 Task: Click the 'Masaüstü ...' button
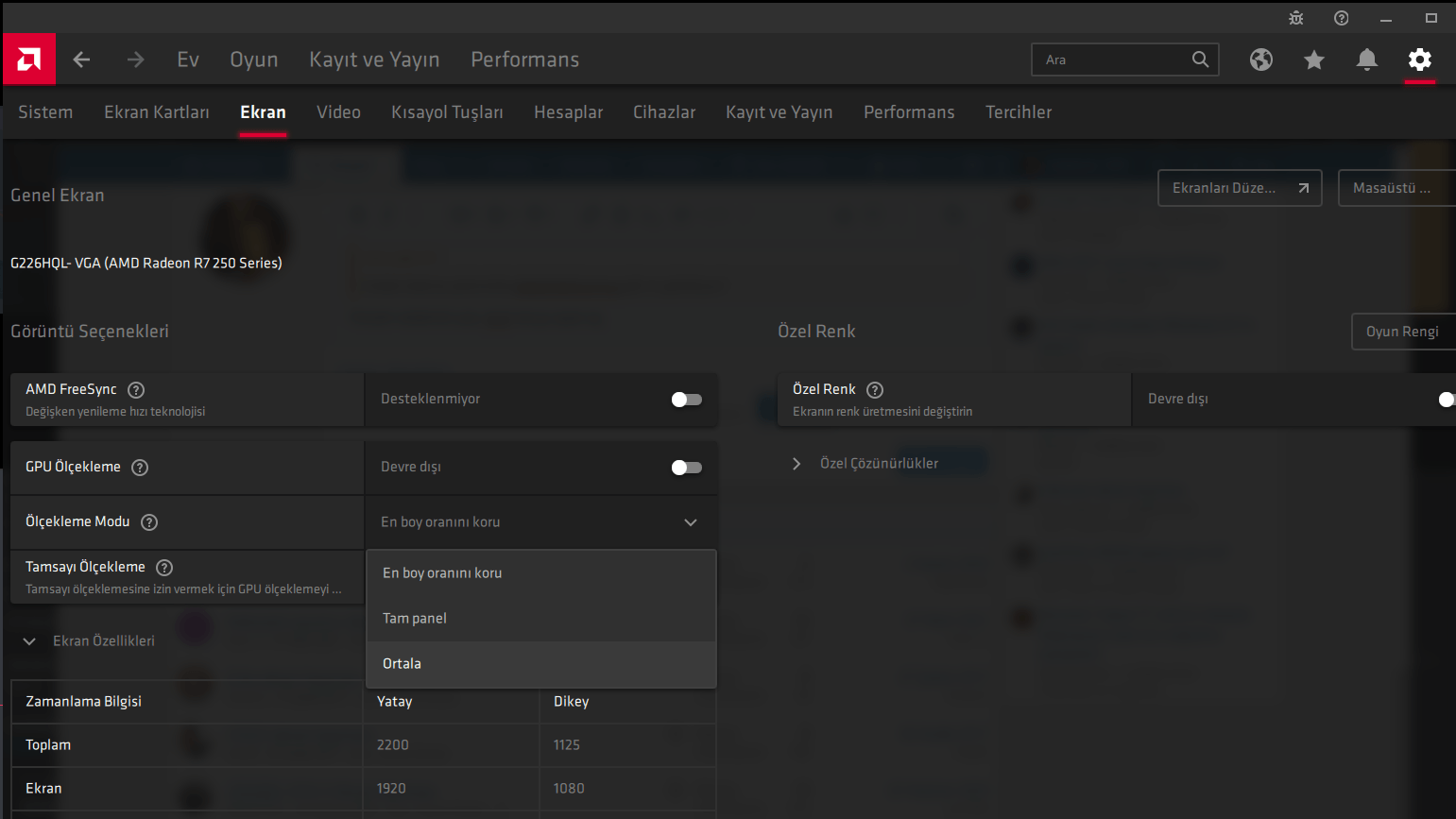1396,188
